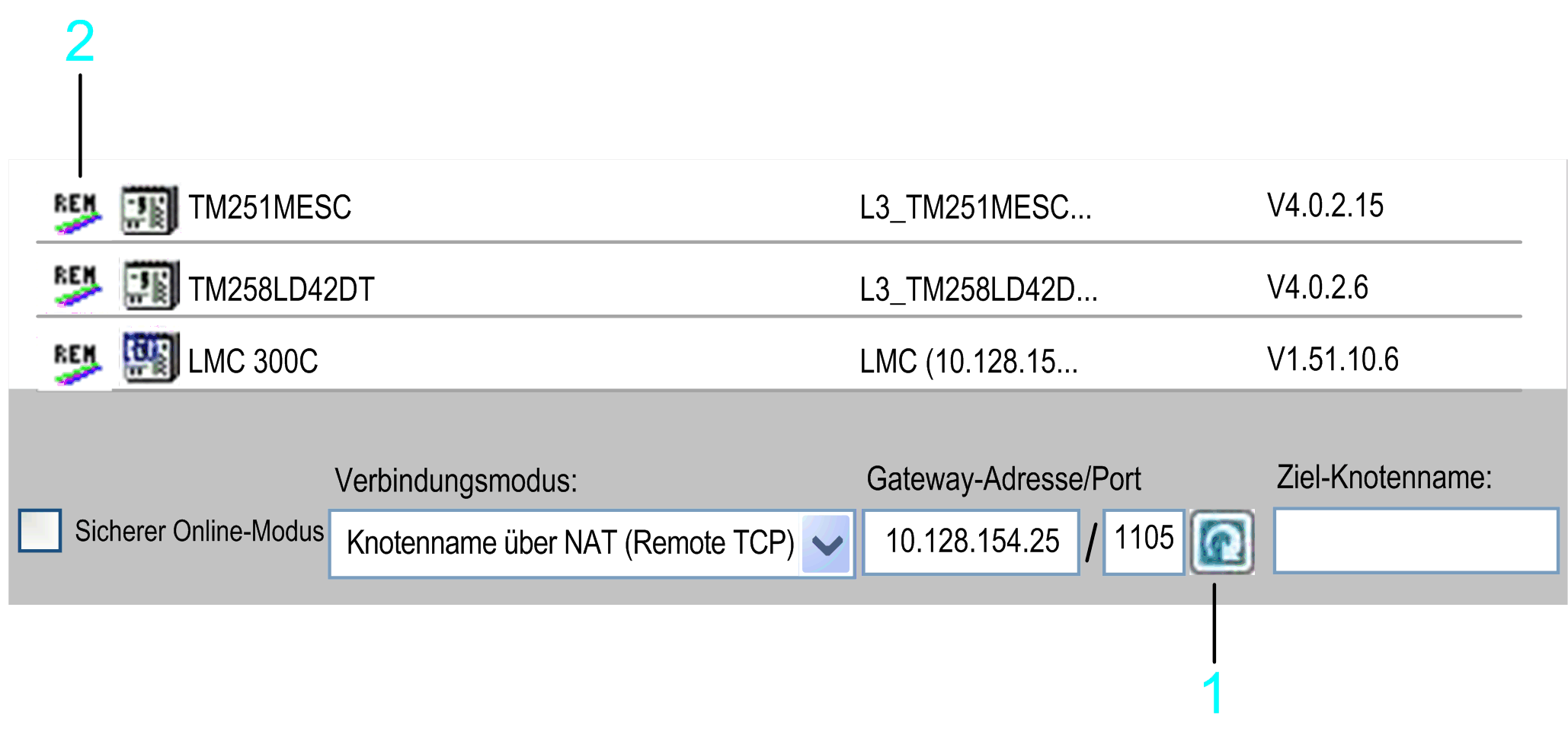The image size is (1568, 732).
Task: Click the REM icon beside LMC 300C
Action: click(x=76, y=363)
